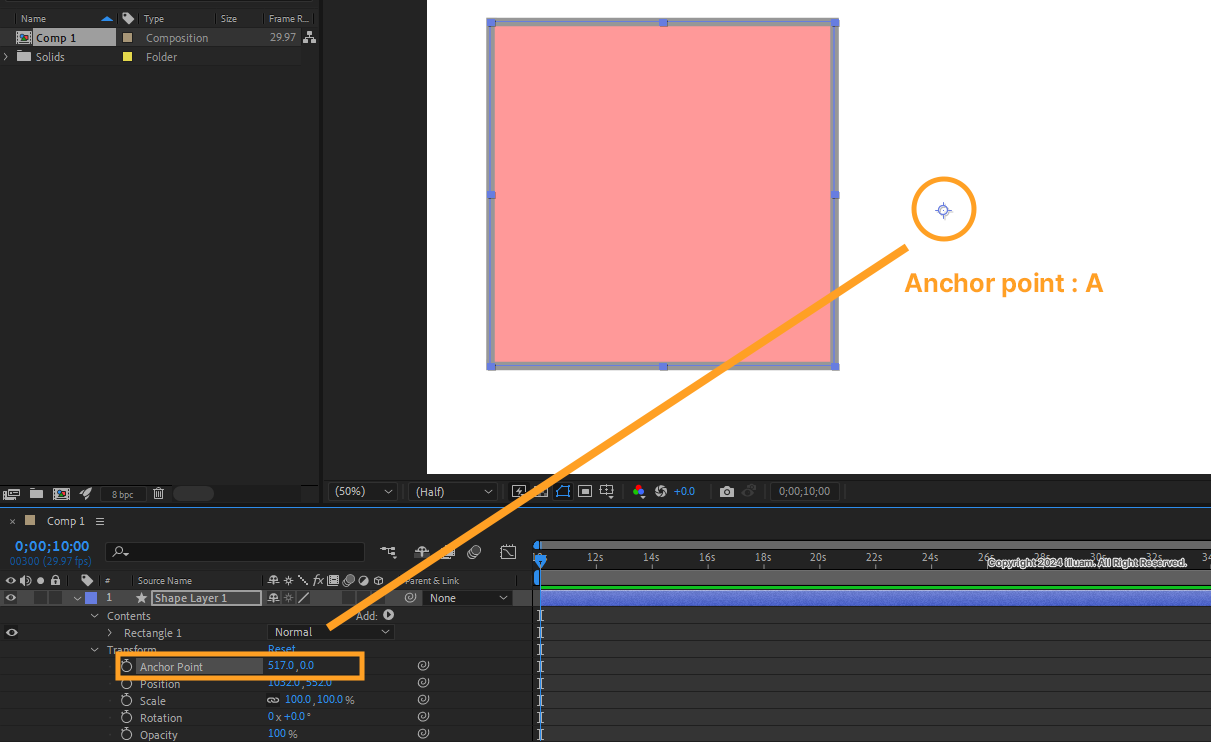Delete selected project item with trash icon

[x=158, y=493]
